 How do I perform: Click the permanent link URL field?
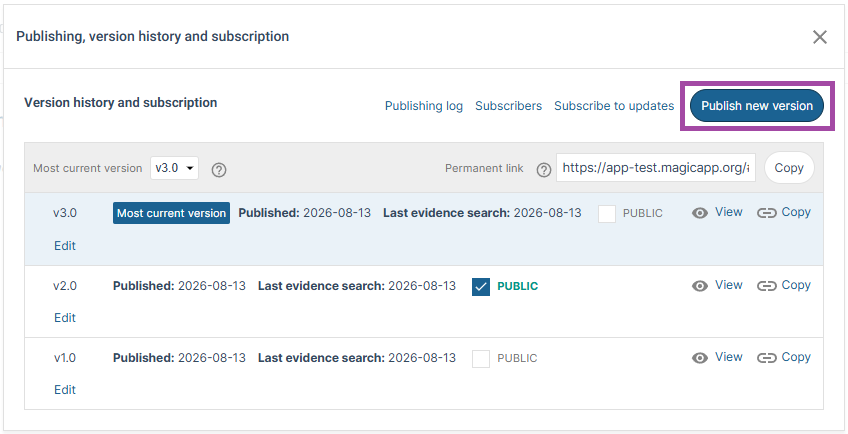(655, 168)
